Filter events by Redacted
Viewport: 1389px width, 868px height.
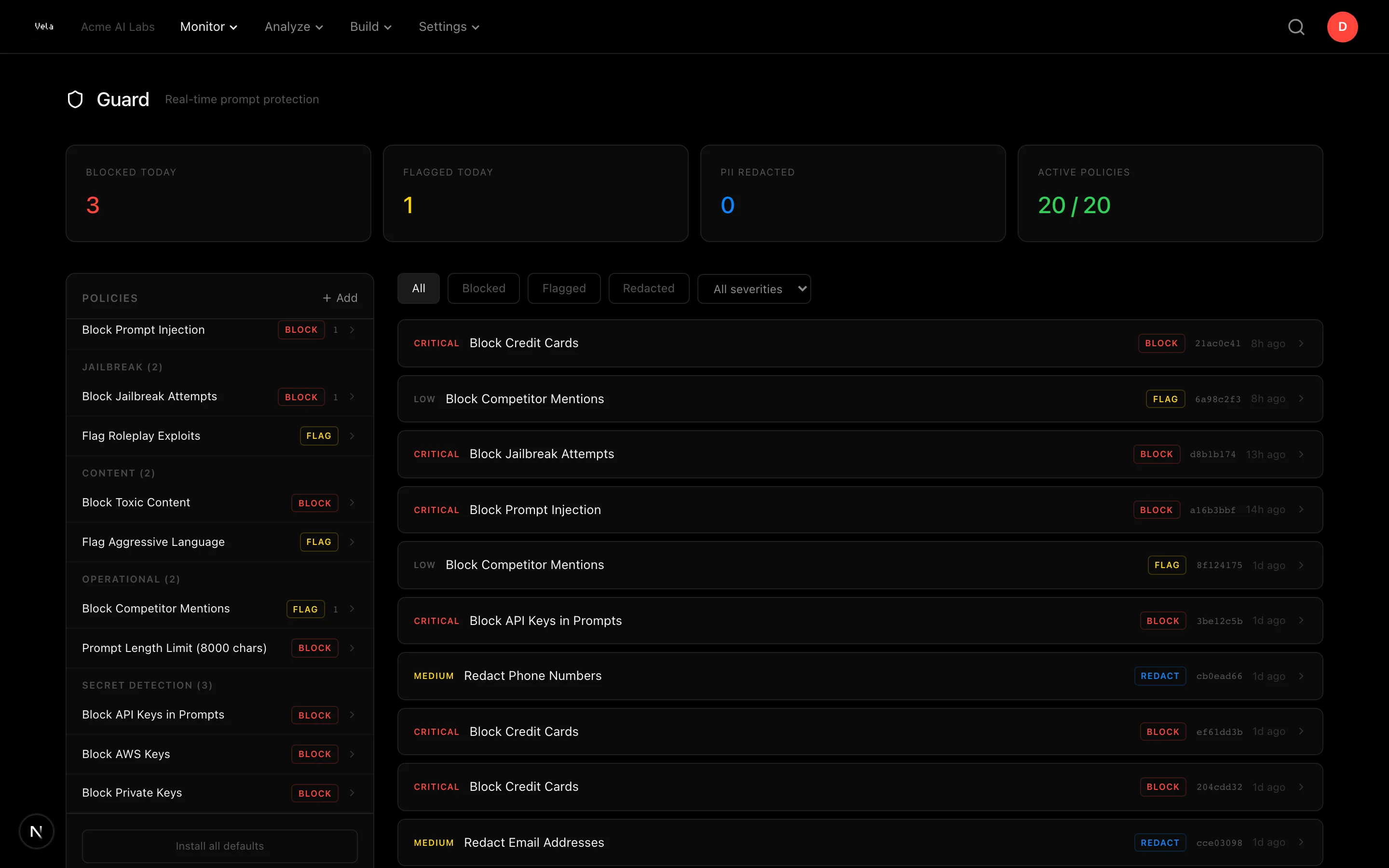649,288
